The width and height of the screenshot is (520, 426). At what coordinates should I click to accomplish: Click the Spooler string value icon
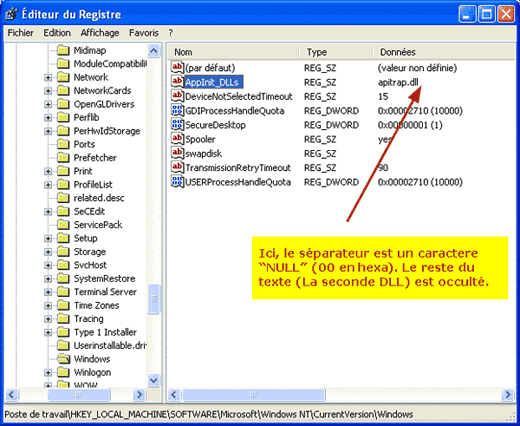coord(177,139)
